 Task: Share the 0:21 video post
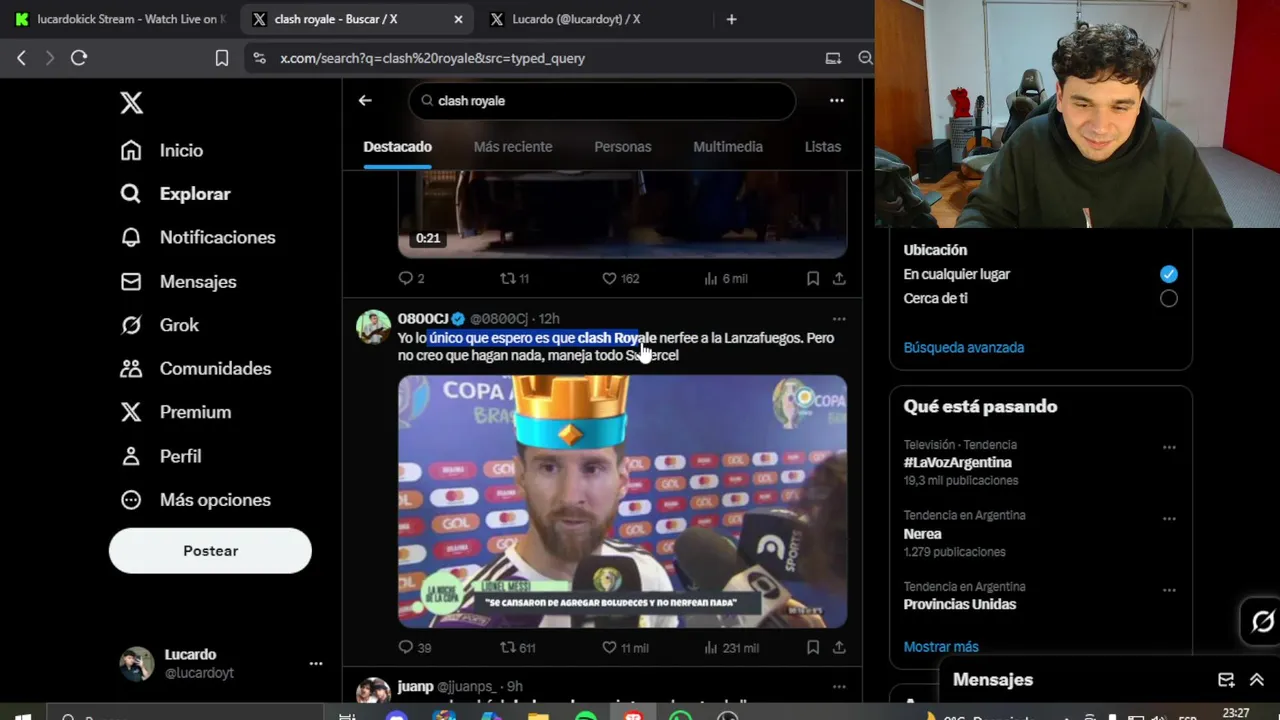click(839, 278)
